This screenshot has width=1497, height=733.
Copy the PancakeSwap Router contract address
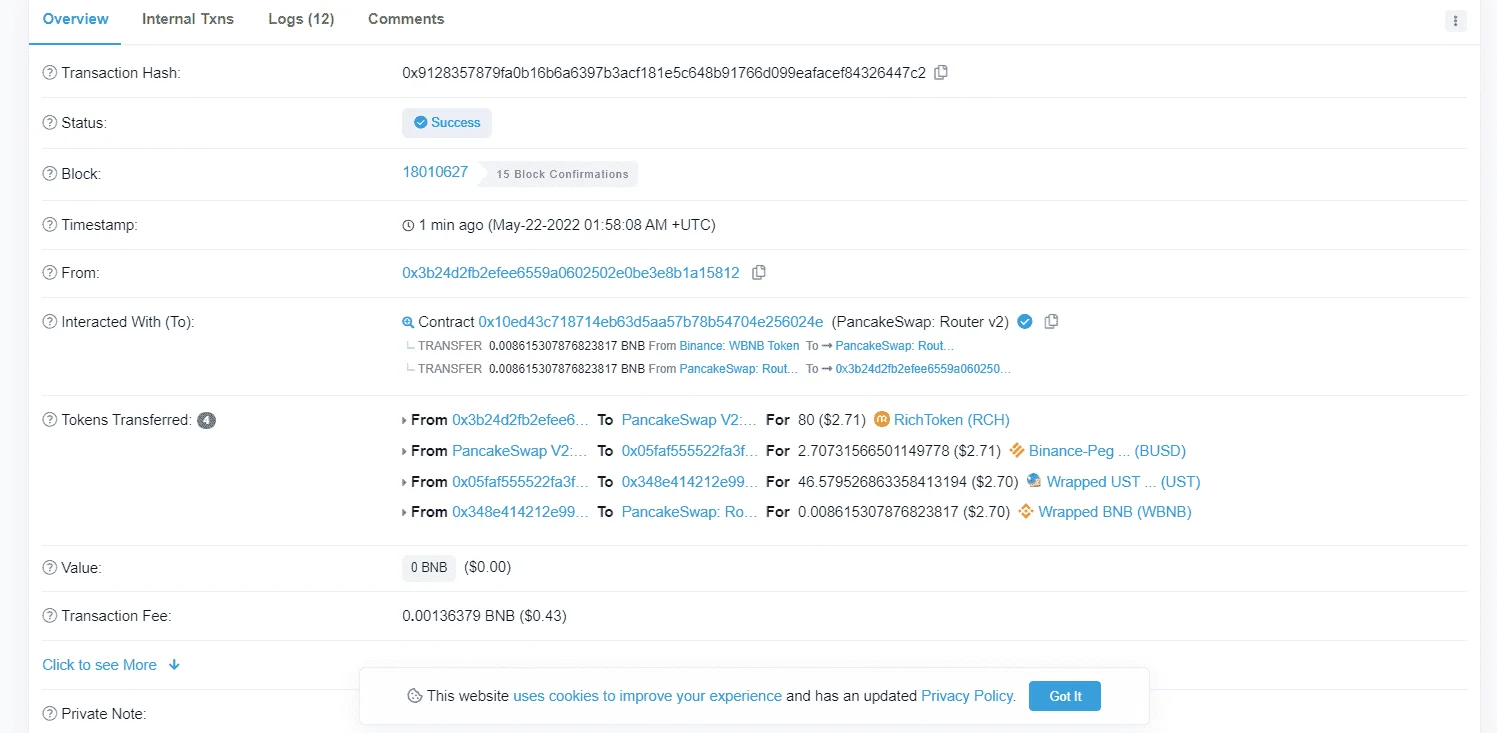point(1051,321)
